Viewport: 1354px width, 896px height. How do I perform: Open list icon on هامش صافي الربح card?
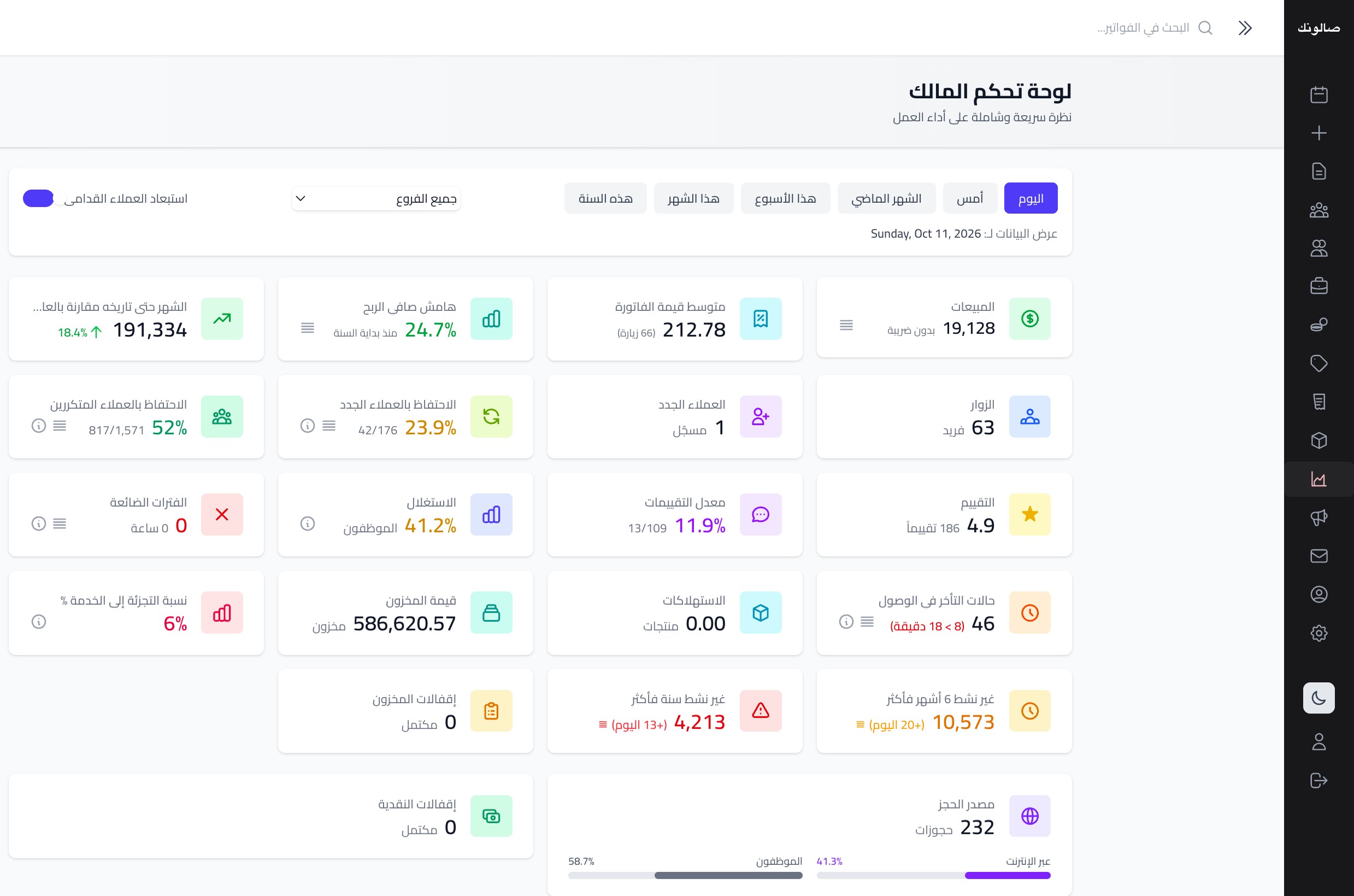(308, 328)
